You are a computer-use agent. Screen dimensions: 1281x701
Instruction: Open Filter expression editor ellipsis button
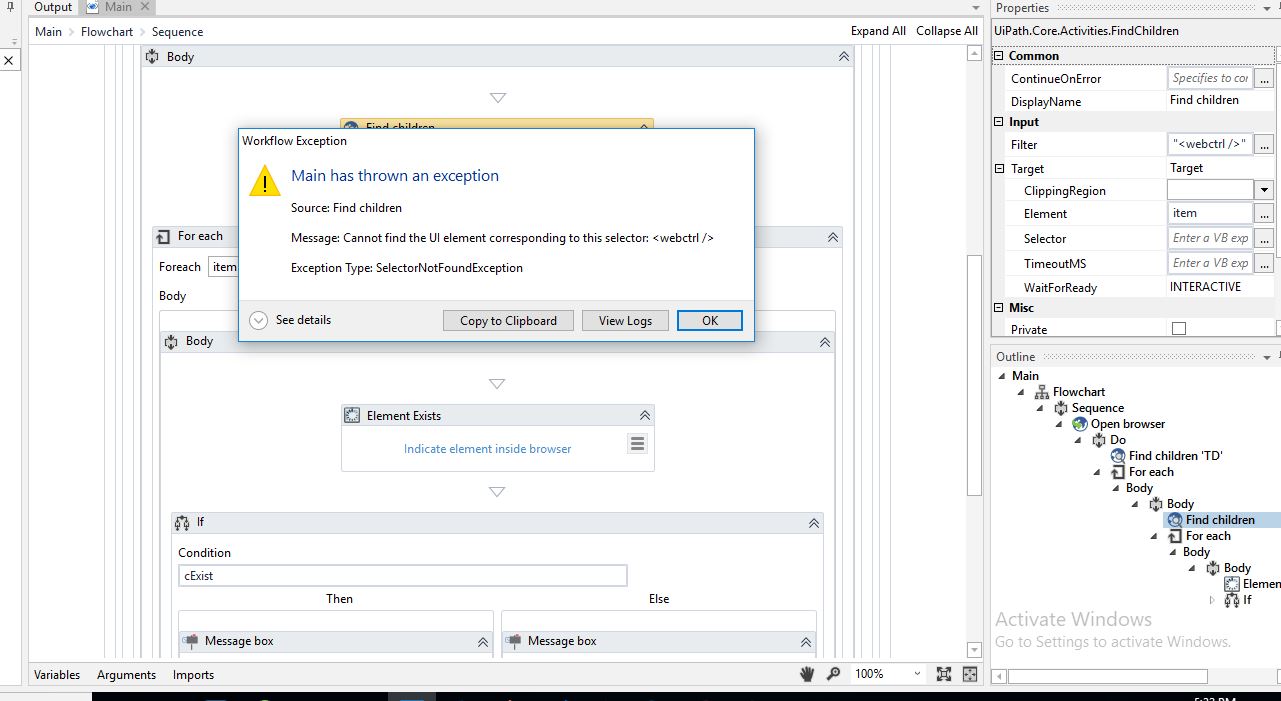click(x=1265, y=145)
